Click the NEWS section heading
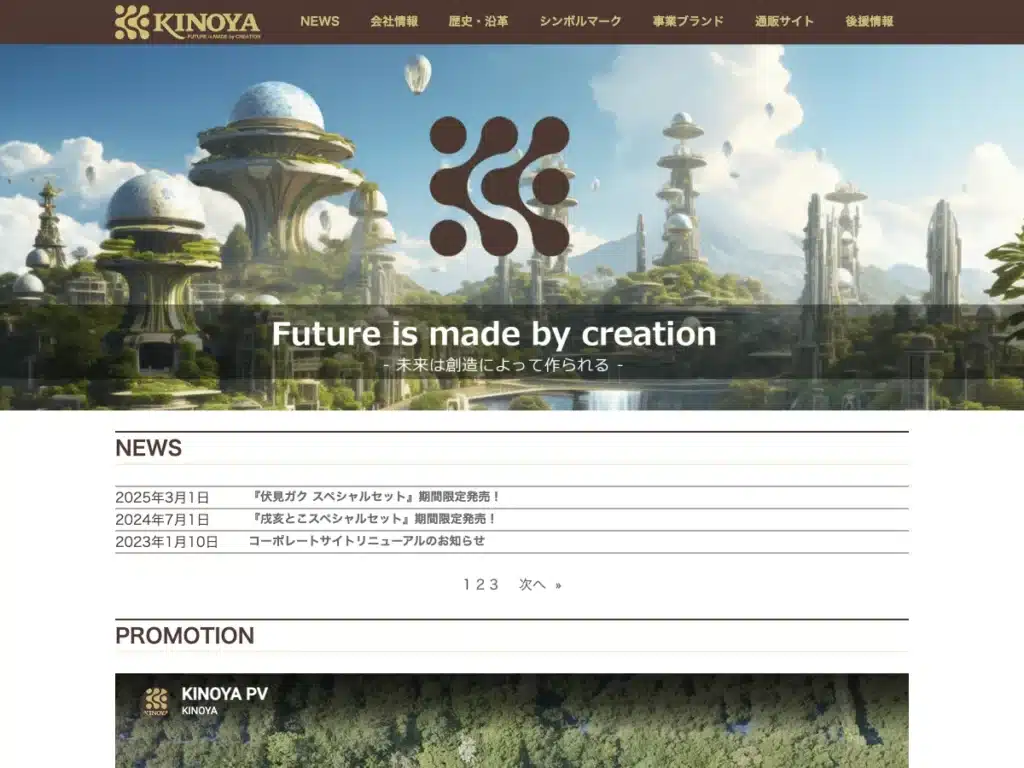The height and width of the screenshot is (768, 1024). [x=148, y=448]
